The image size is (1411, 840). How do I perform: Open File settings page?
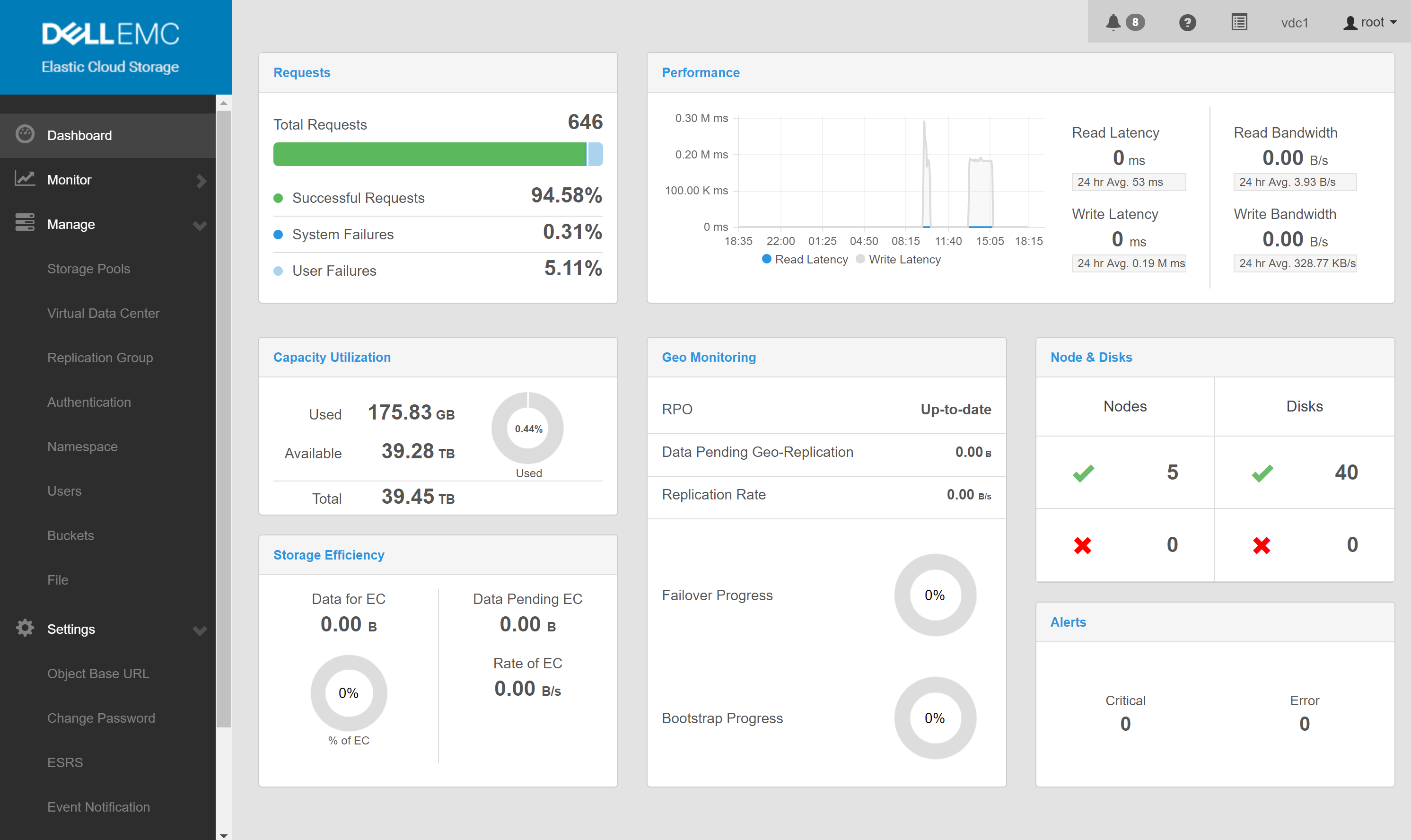coord(58,579)
